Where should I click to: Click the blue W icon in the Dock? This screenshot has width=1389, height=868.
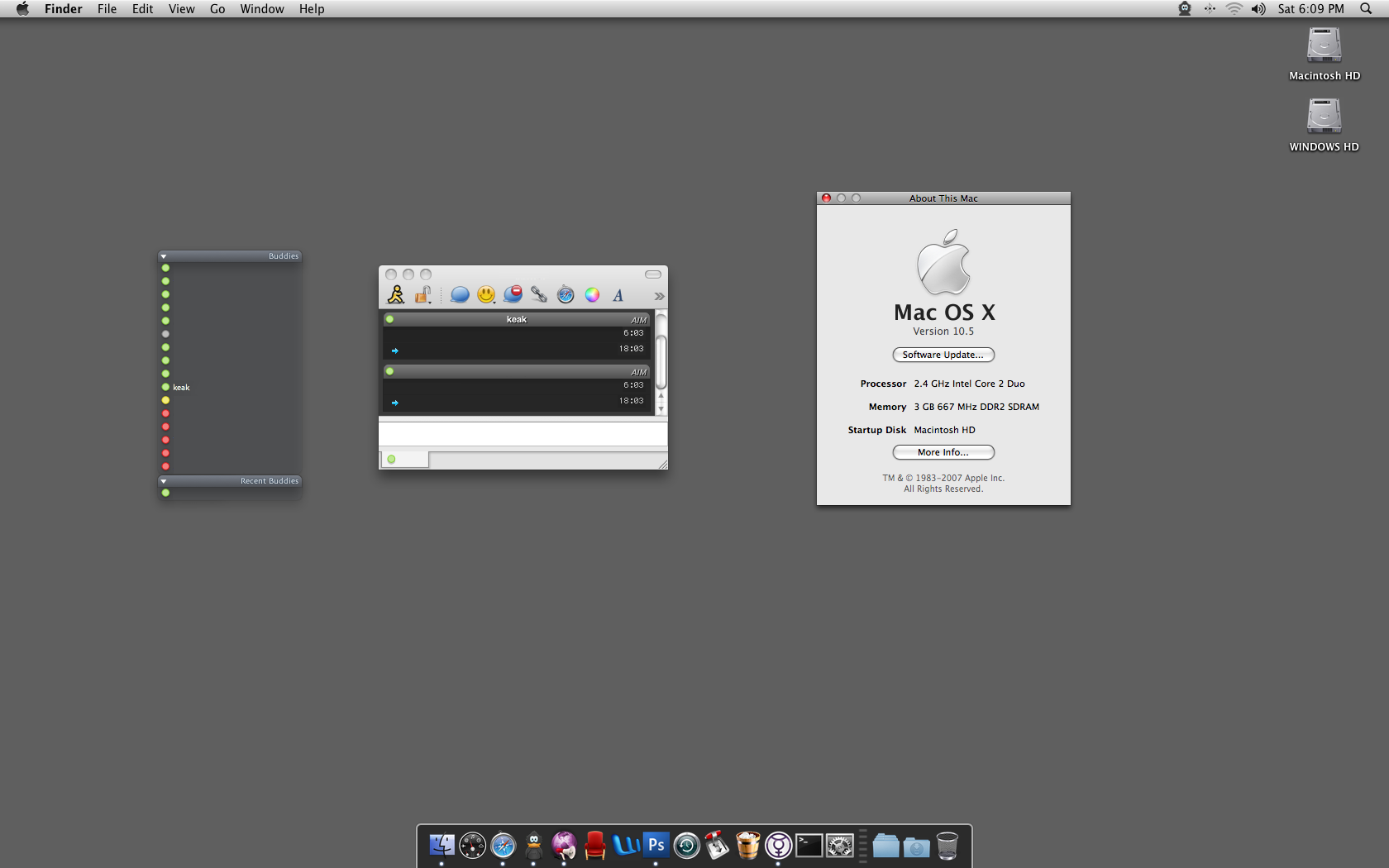(x=625, y=845)
